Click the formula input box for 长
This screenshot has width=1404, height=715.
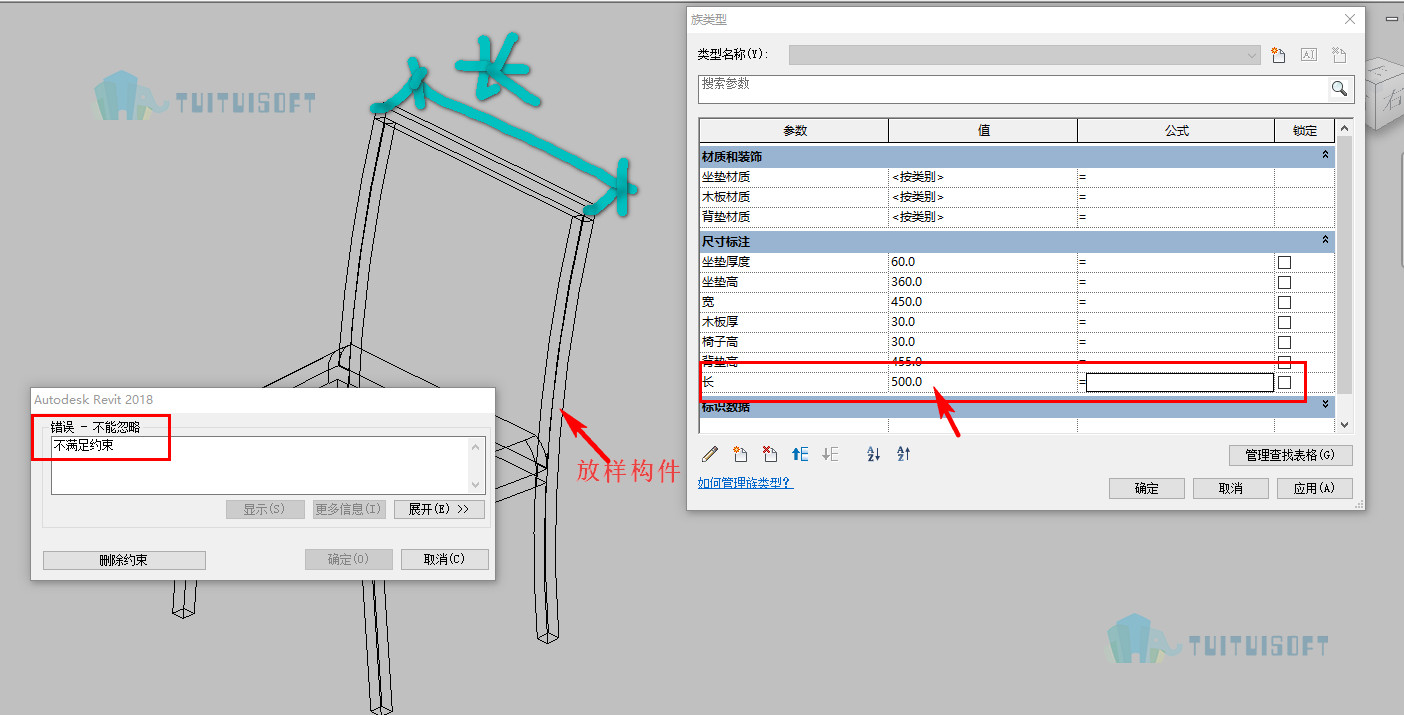1180,382
